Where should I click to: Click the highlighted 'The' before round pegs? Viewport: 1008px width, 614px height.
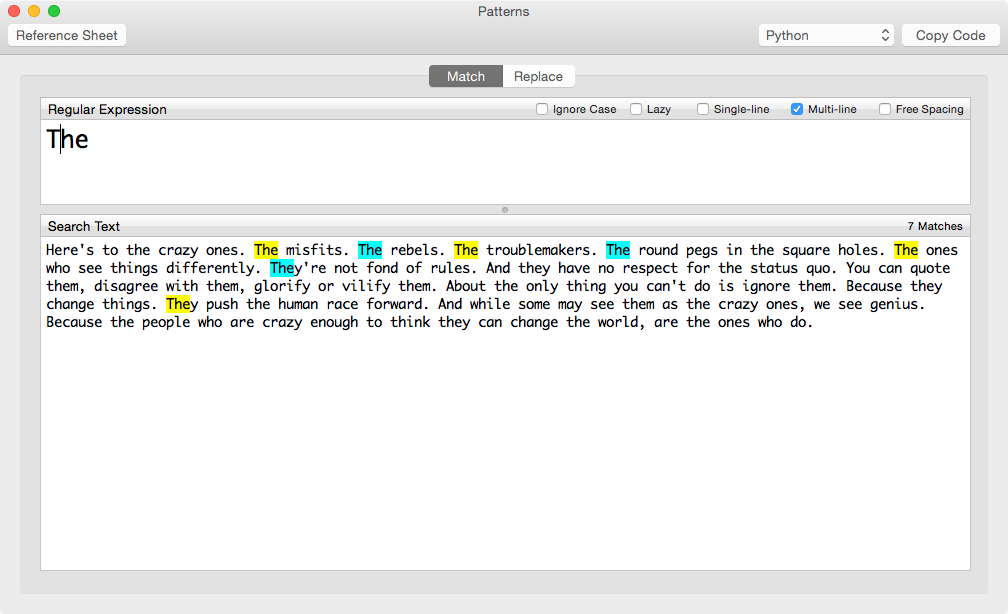(x=618, y=250)
